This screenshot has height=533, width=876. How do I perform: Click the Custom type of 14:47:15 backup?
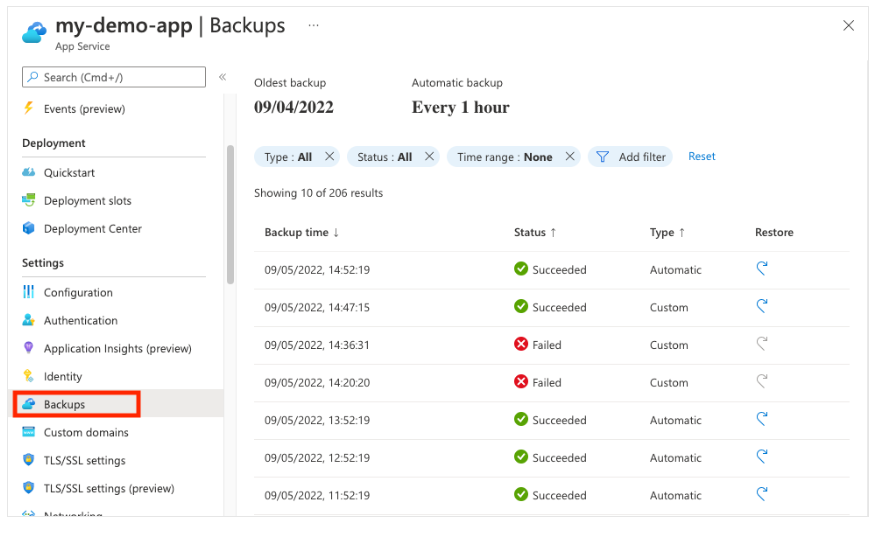point(669,307)
